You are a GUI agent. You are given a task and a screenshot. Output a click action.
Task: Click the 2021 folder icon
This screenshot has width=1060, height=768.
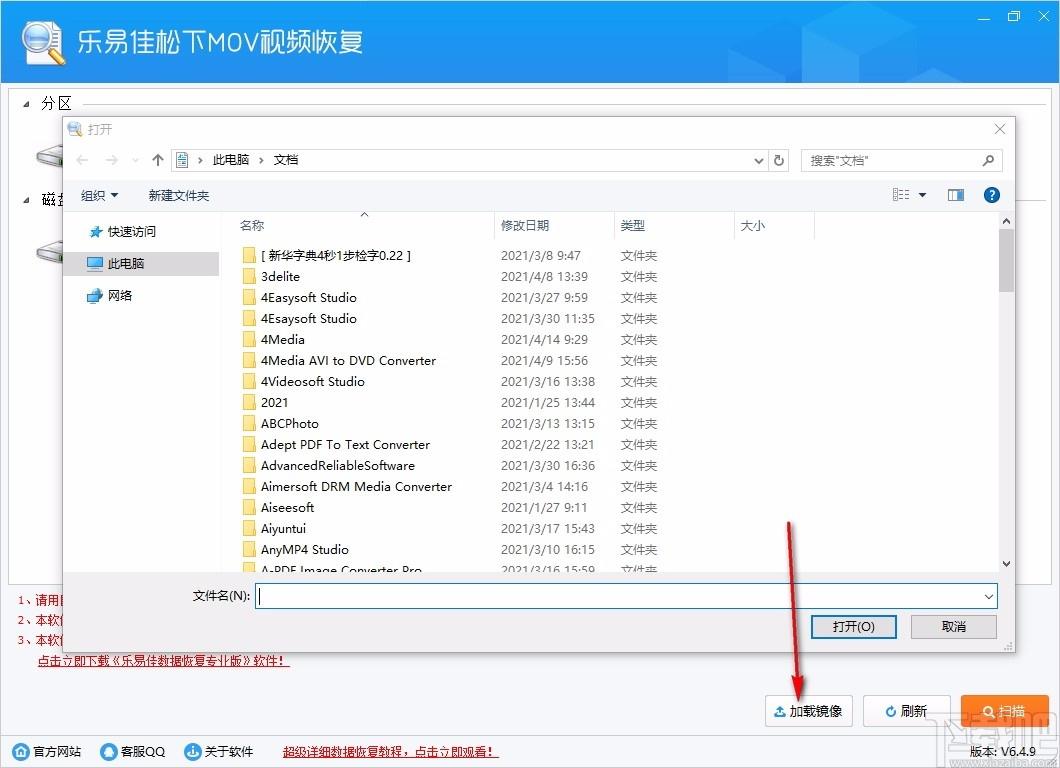click(249, 402)
